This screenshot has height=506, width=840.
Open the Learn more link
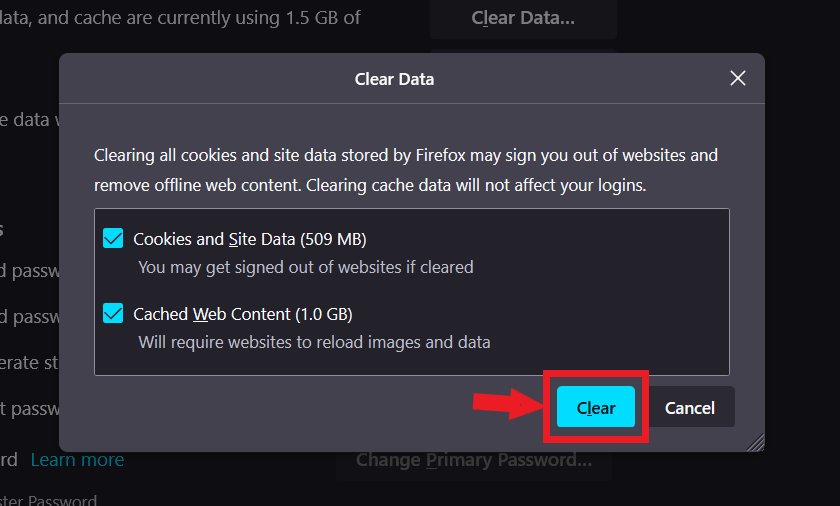[x=77, y=460]
